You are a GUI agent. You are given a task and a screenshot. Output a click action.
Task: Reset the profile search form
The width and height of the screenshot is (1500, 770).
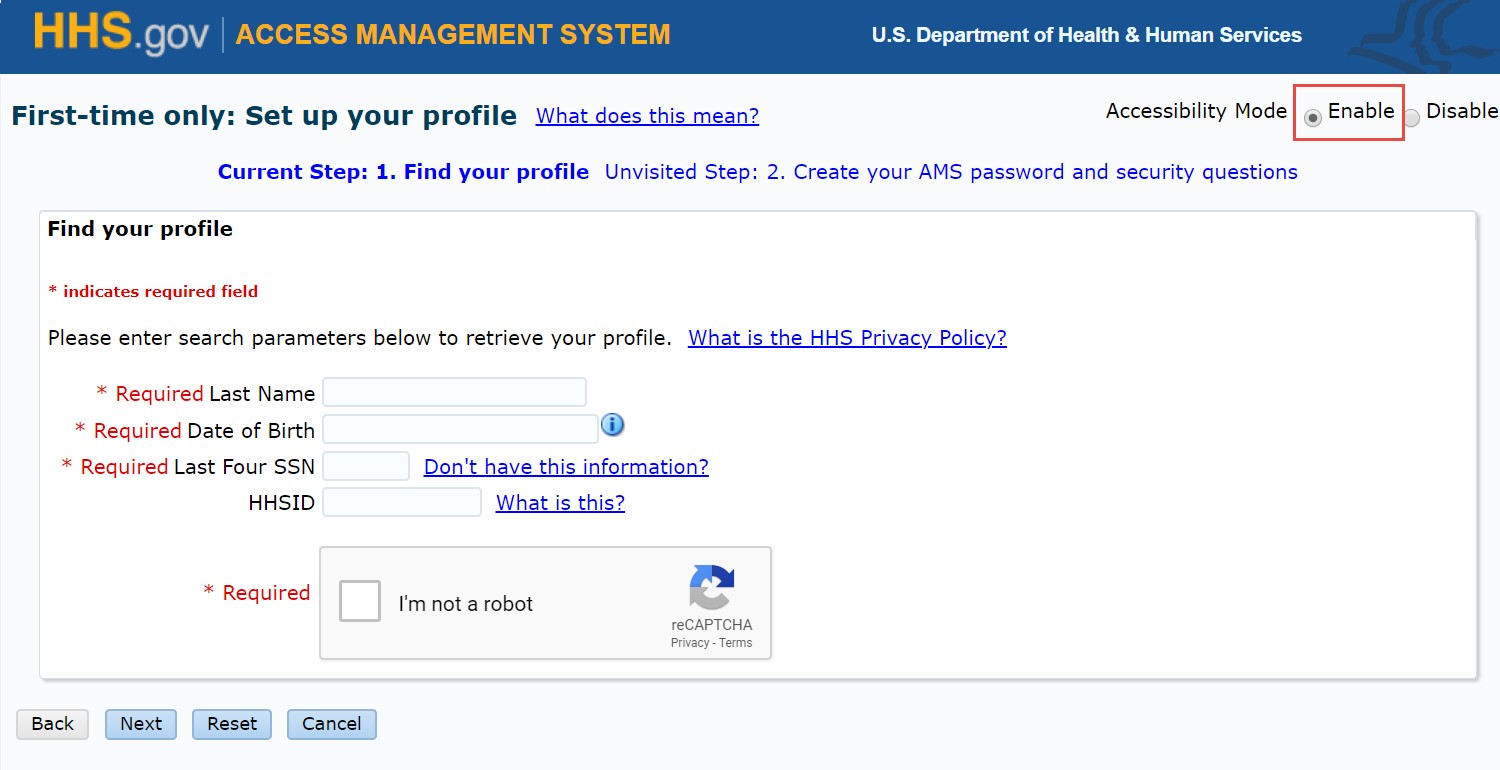[231, 723]
